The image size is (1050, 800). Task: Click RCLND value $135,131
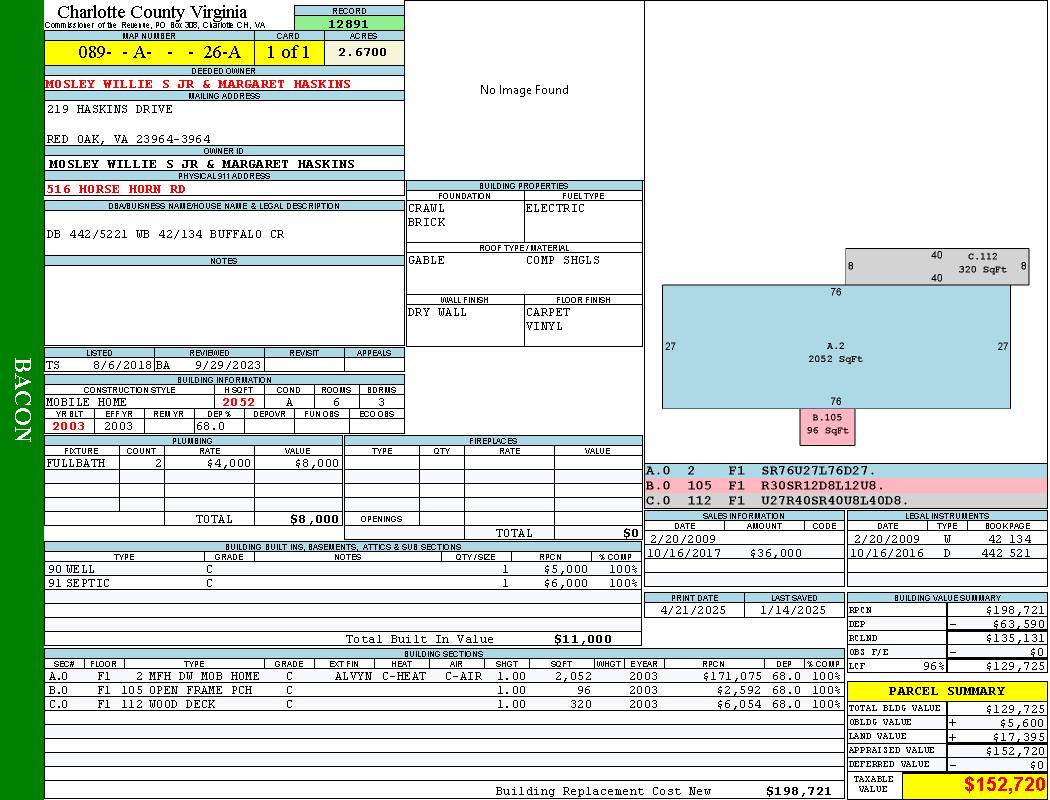tap(1015, 638)
